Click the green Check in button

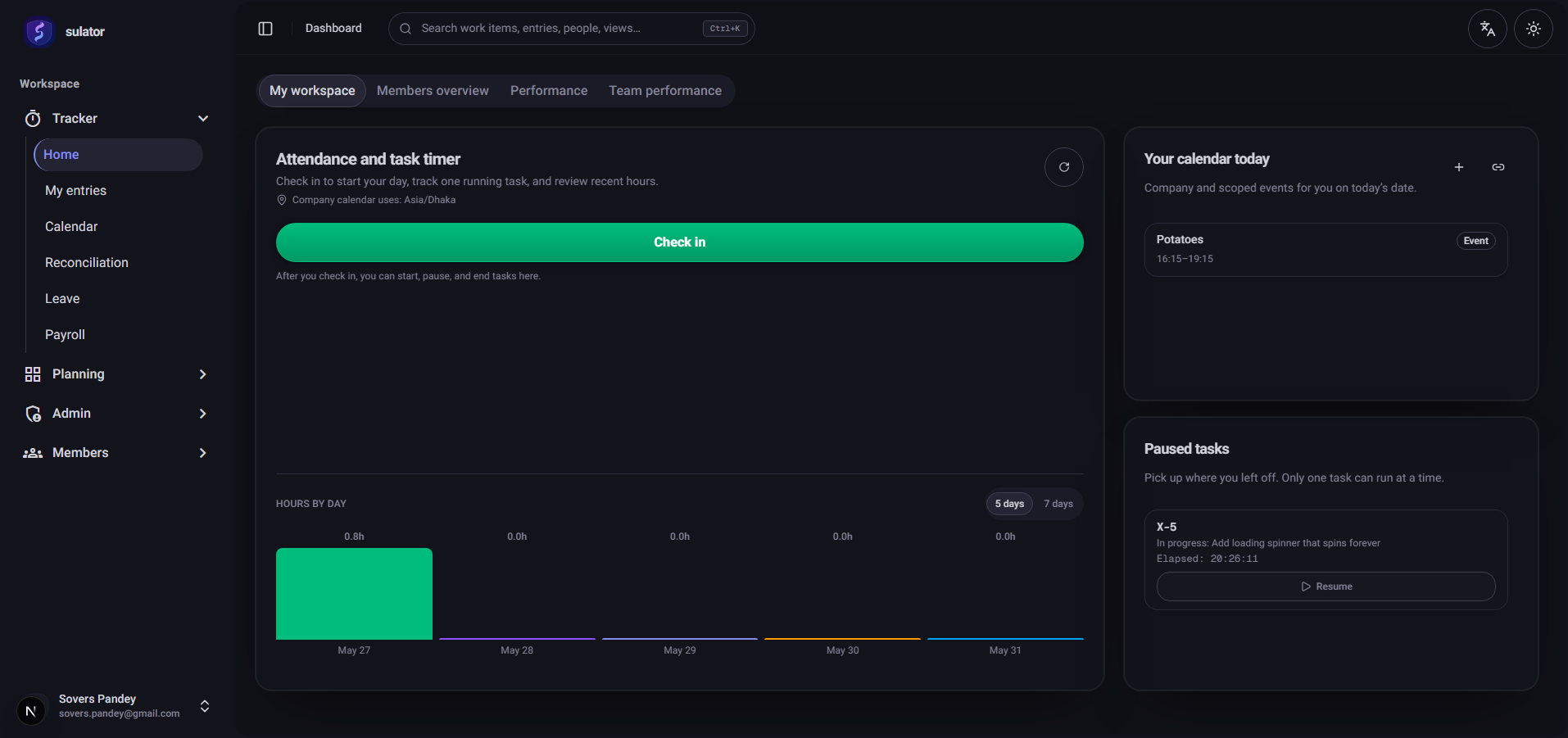click(680, 242)
